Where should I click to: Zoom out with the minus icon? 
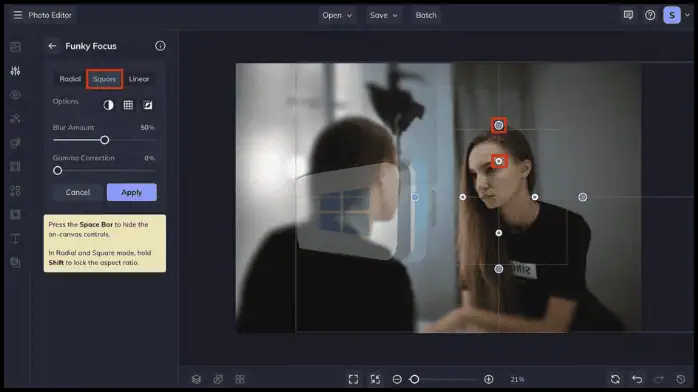[x=397, y=379]
